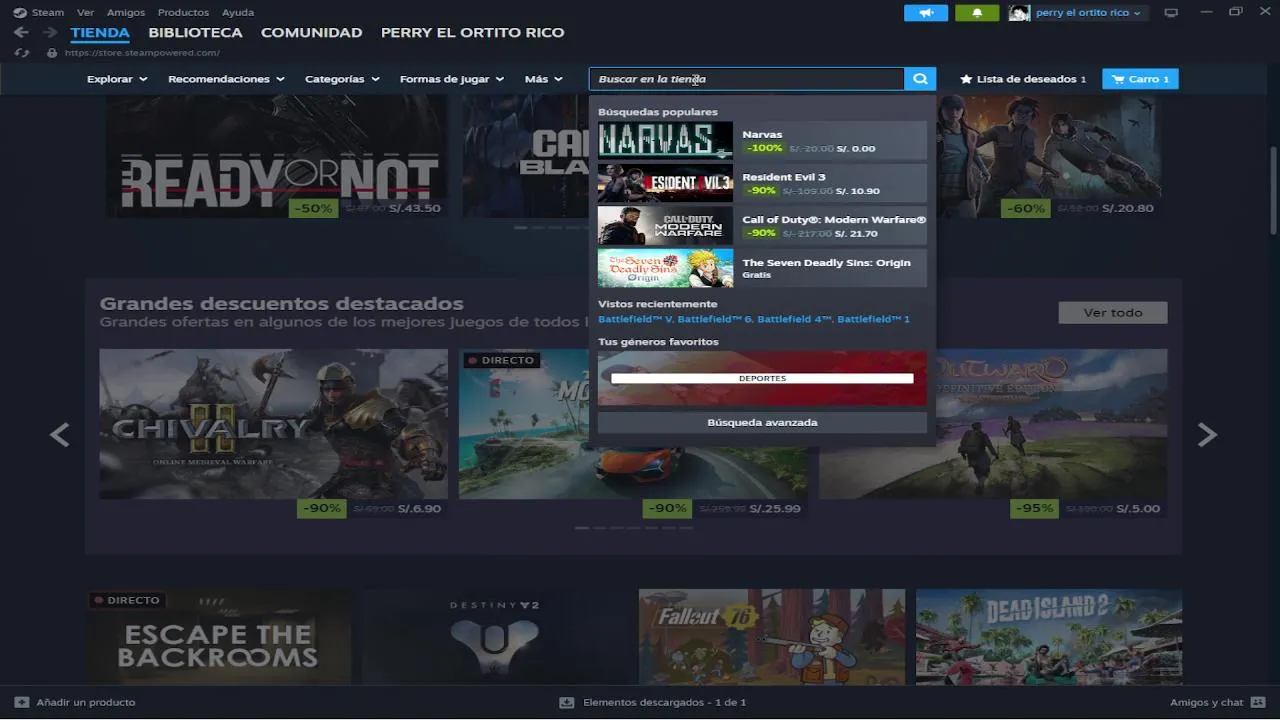Open the Ready or Not banner
The image size is (1280, 720).
point(277,157)
